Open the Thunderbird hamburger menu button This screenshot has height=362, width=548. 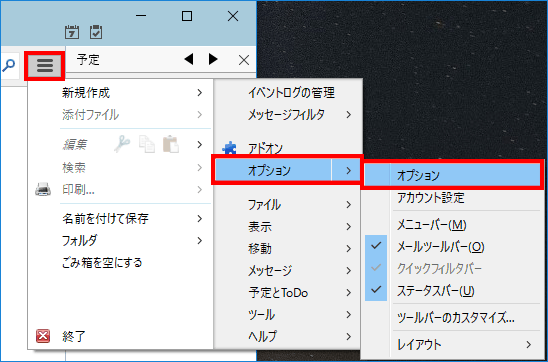click(45, 65)
